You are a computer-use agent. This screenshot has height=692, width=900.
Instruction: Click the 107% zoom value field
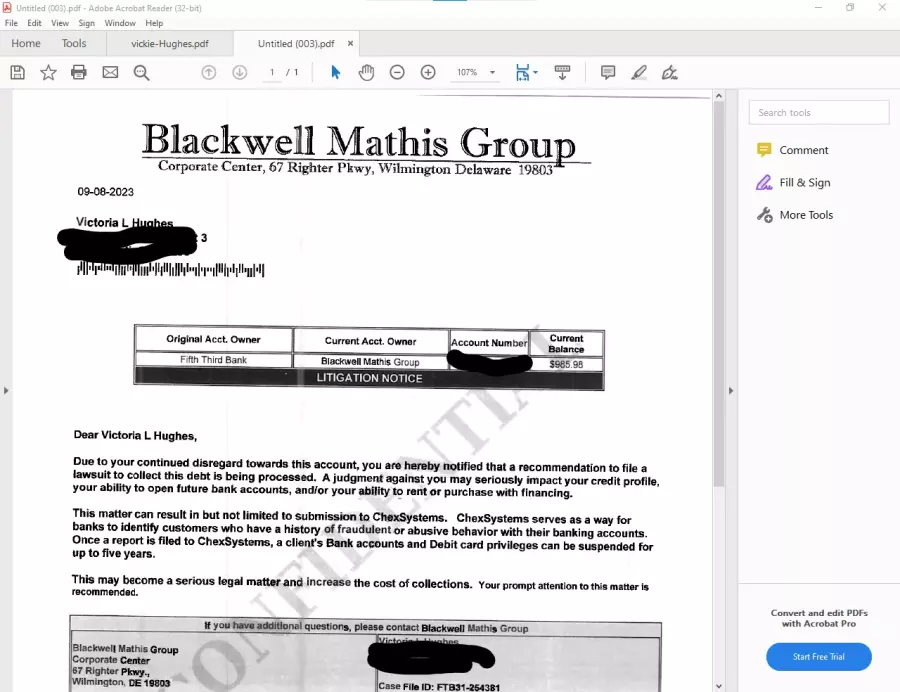tap(467, 72)
